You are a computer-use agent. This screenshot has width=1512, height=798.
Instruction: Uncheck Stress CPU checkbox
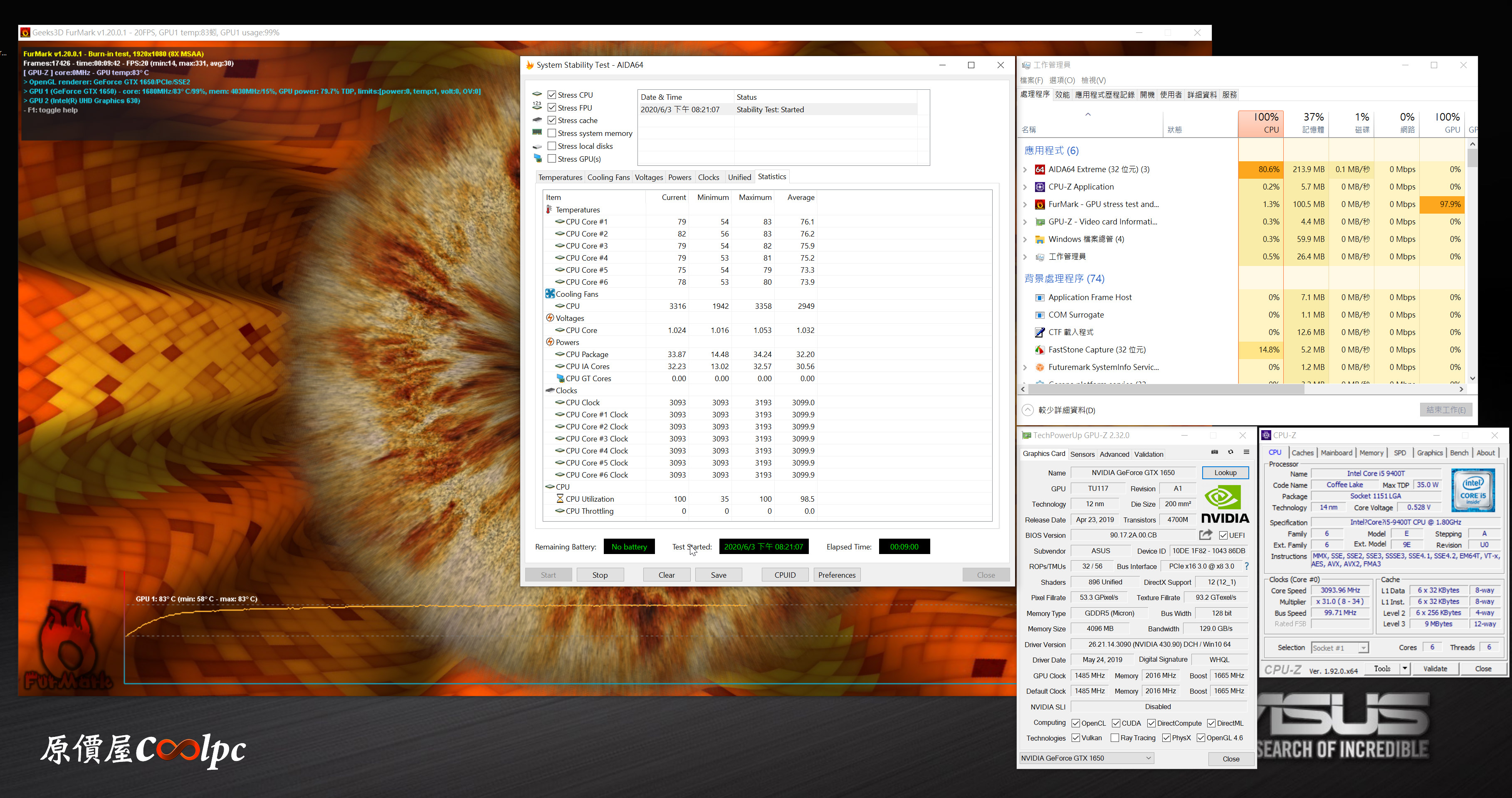[552, 94]
